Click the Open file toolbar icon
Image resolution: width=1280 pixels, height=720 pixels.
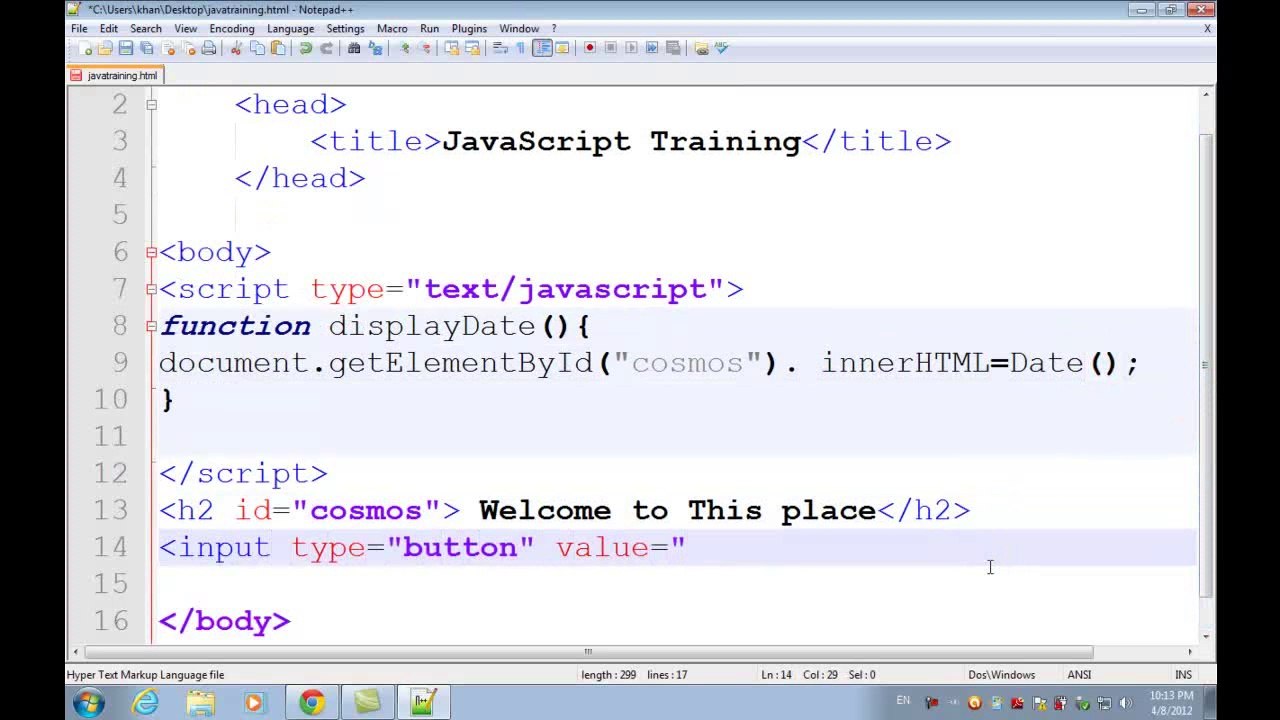(105, 48)
